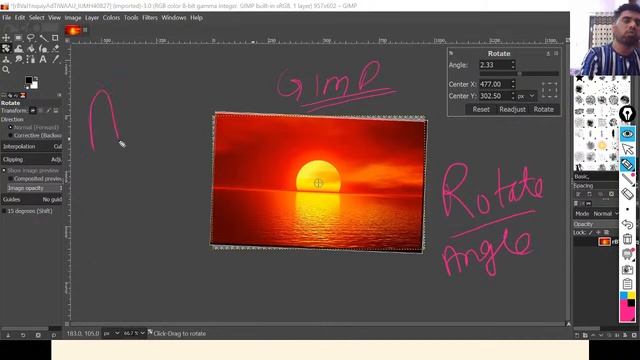Click the Angle input field
The image size is (640, 360).
click(x=494, y=65)
